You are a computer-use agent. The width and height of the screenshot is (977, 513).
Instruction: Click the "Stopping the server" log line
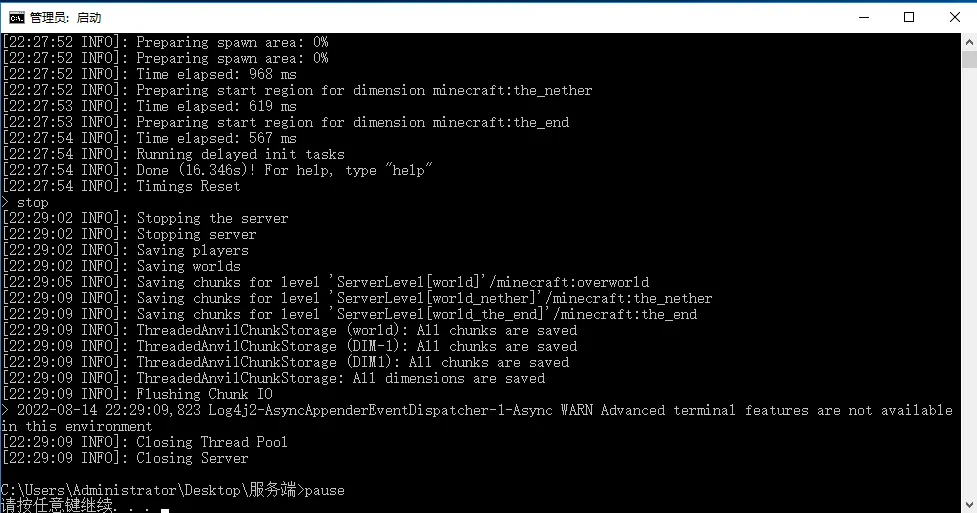pos(212,219)
